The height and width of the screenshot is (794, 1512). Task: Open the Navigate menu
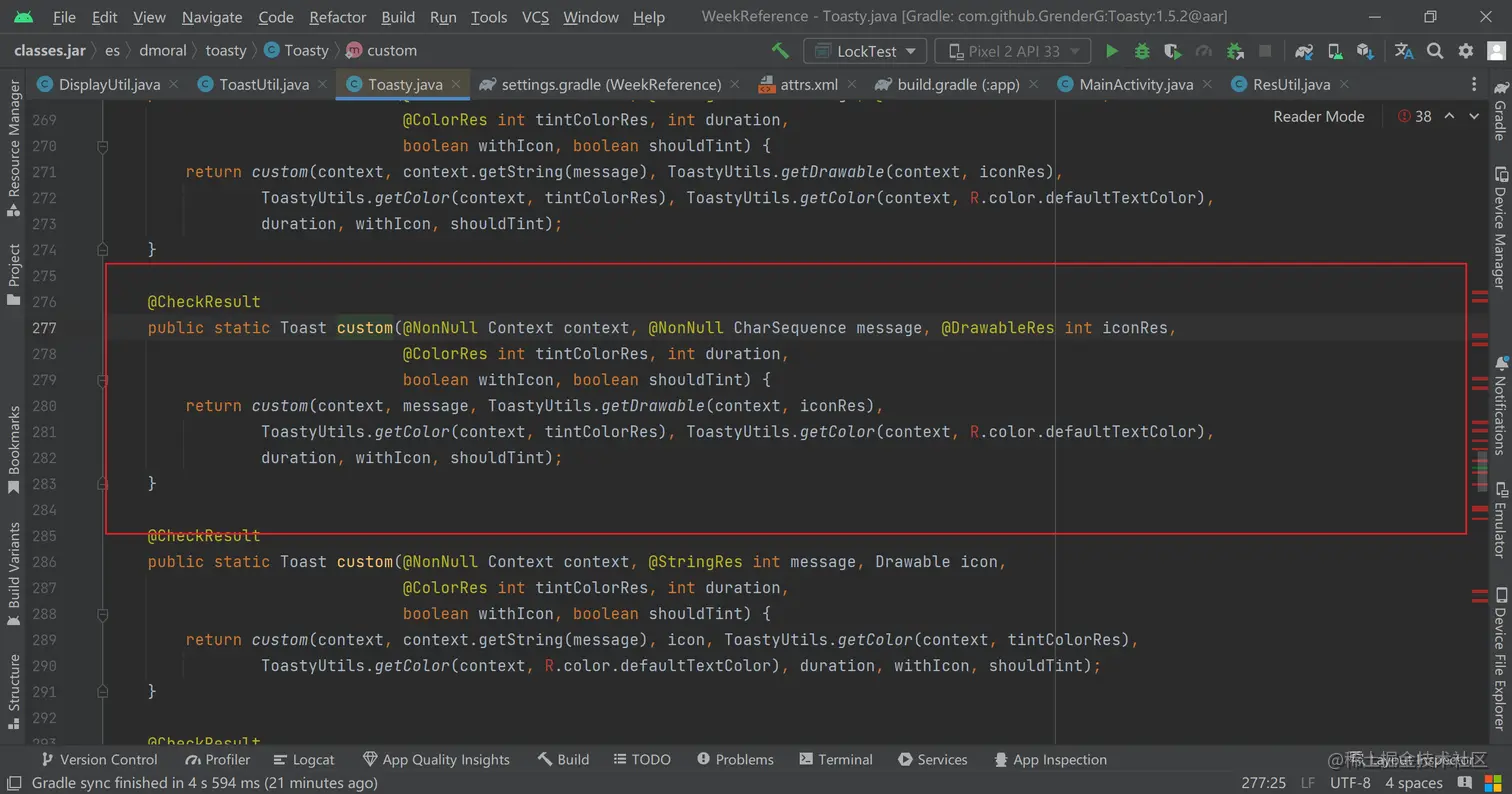coord(212,17)
